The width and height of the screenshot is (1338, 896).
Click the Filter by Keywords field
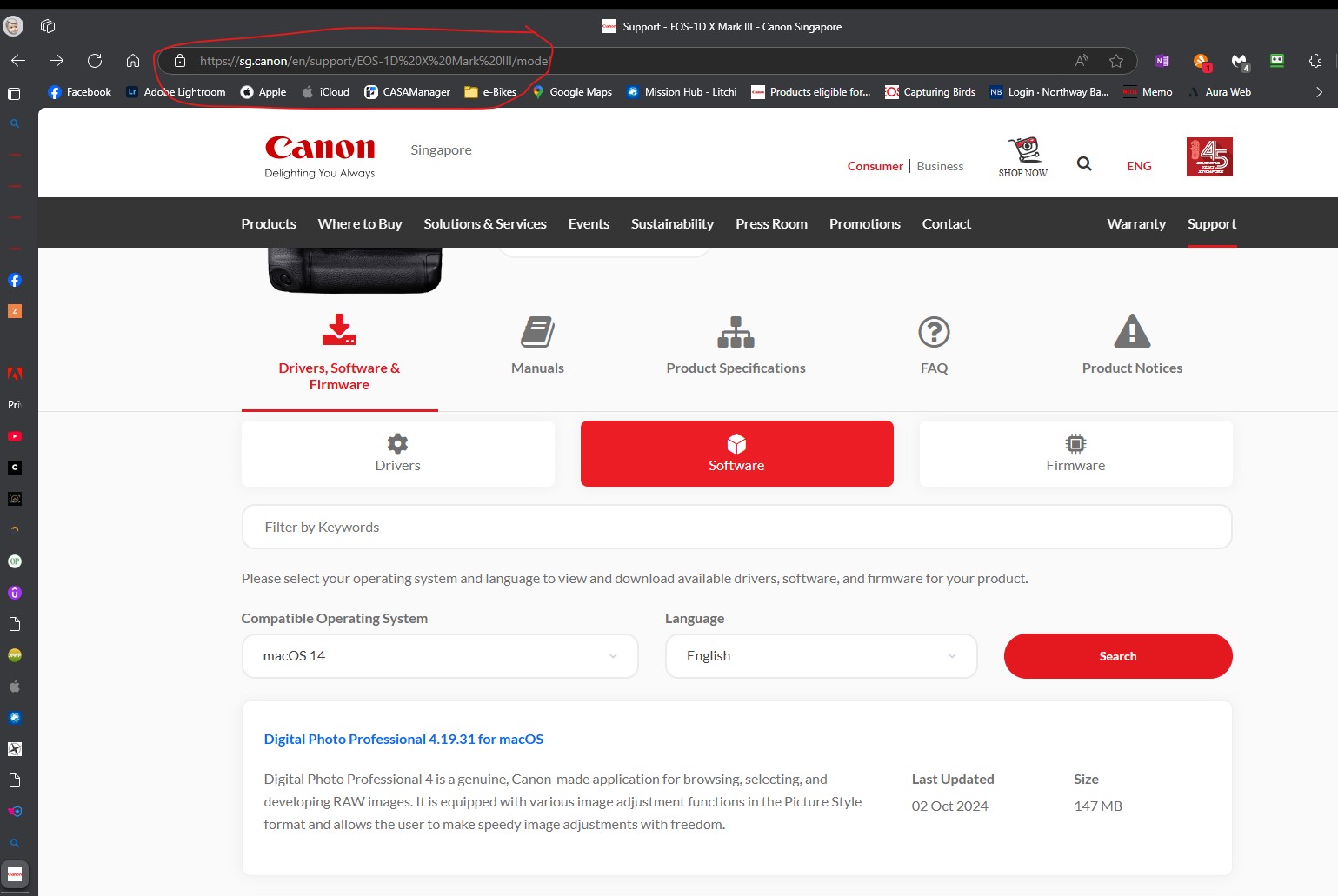tap(736, 526)
